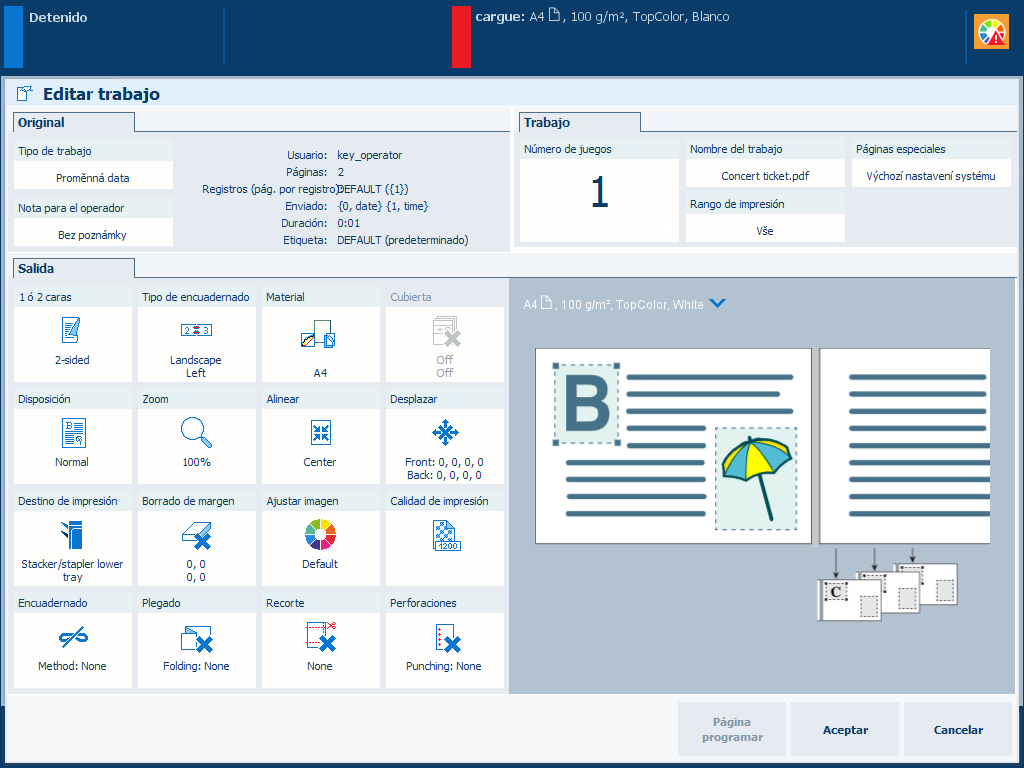
Task: Expand the A4 TopColor White media dropdown arrow
Action: coord(717,304)
